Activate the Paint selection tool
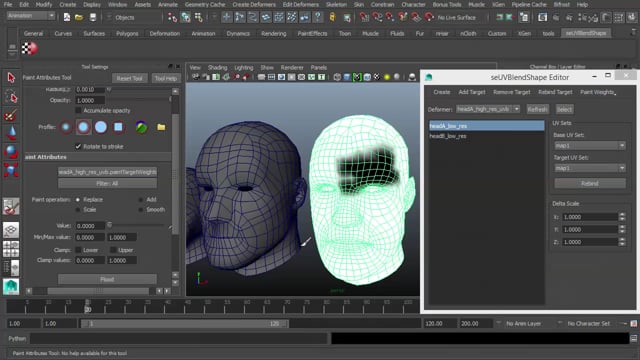This screenshot has width=640, height=360. coord(11,115)
